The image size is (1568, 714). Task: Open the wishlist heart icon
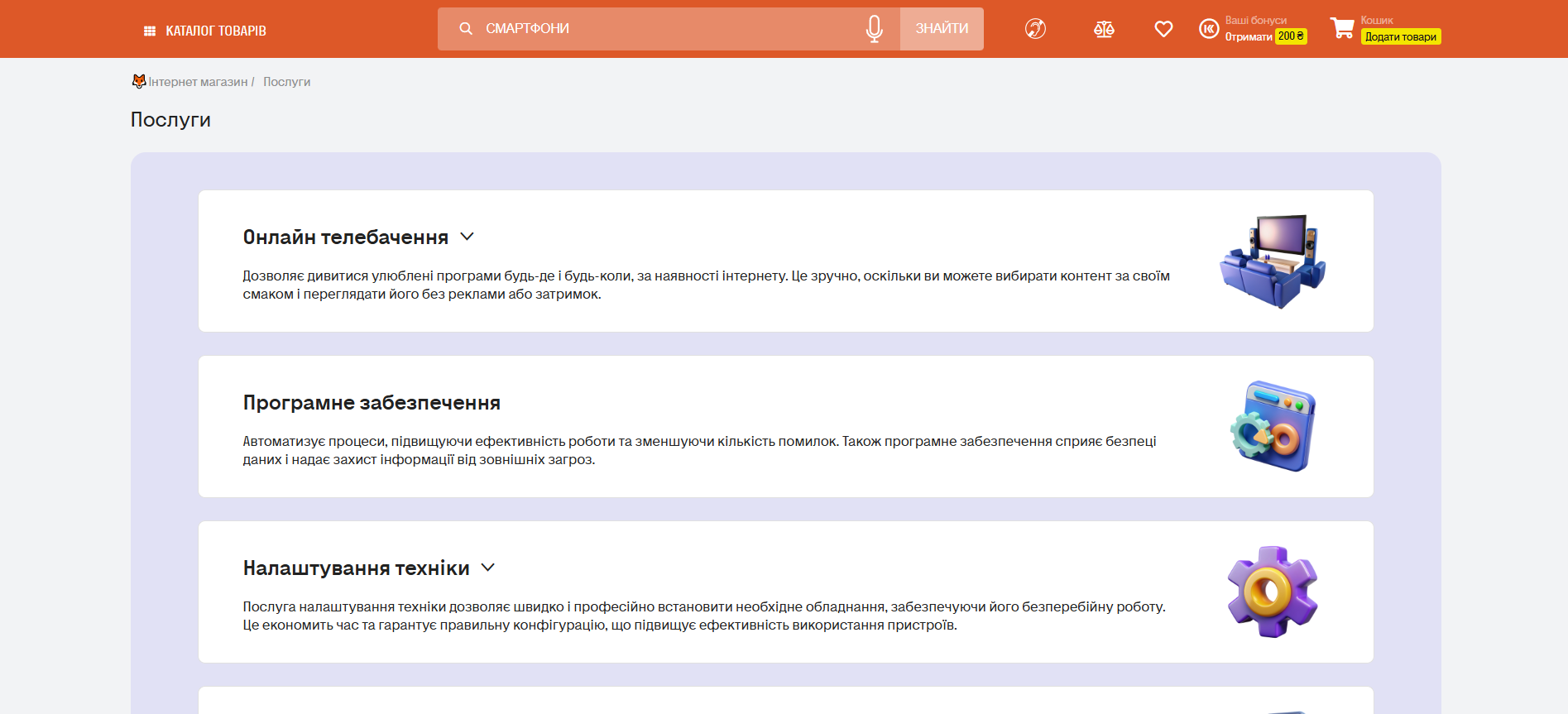[x=1163, y=29]
